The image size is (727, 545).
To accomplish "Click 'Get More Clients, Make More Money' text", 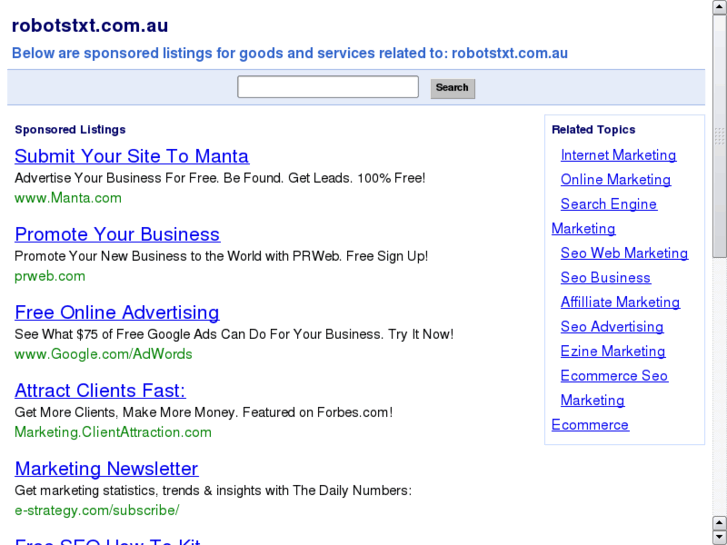I will click(126, 412).
